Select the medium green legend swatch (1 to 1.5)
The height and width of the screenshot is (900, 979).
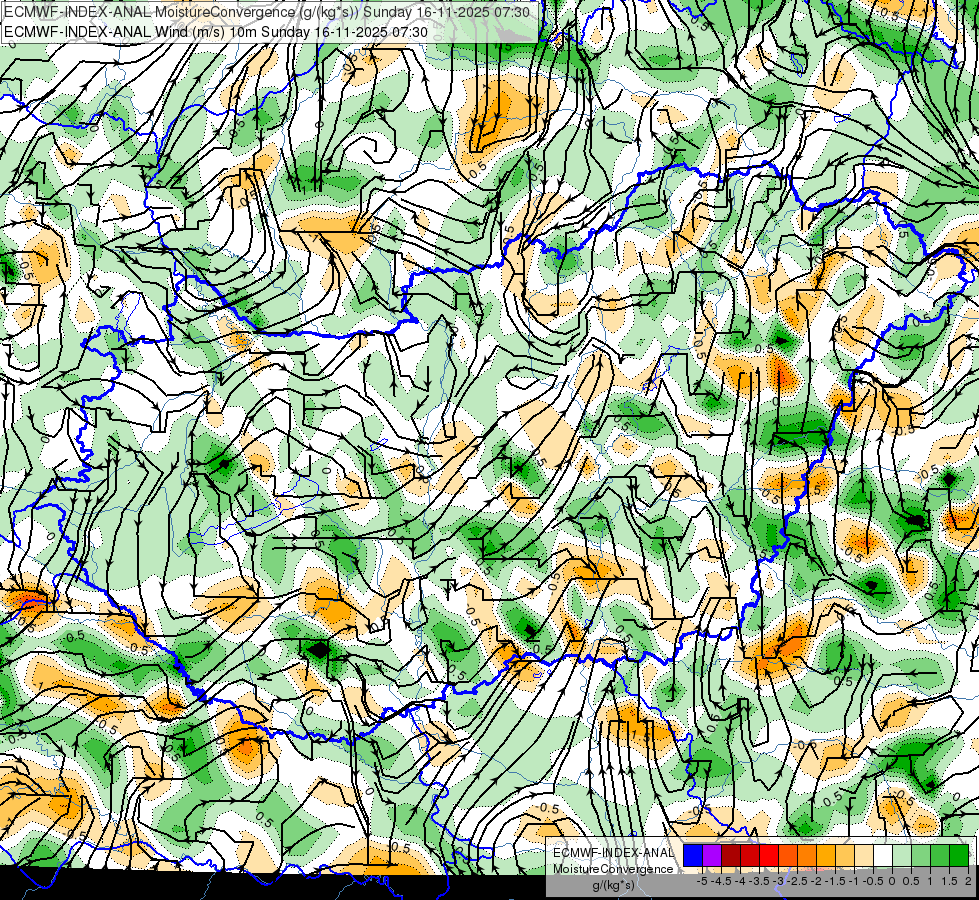point(940,855)
